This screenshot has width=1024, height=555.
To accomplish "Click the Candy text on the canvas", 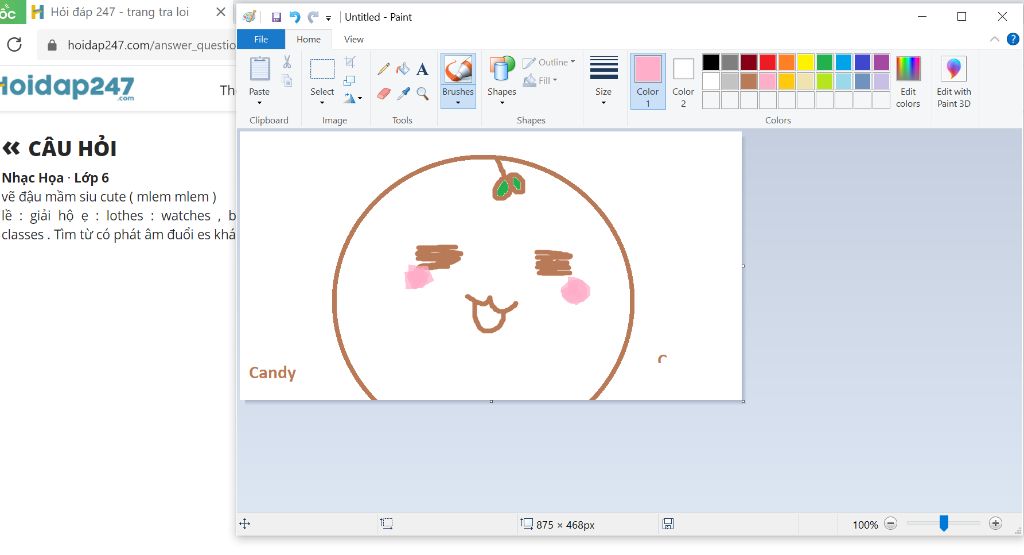I will click(272, 372).
